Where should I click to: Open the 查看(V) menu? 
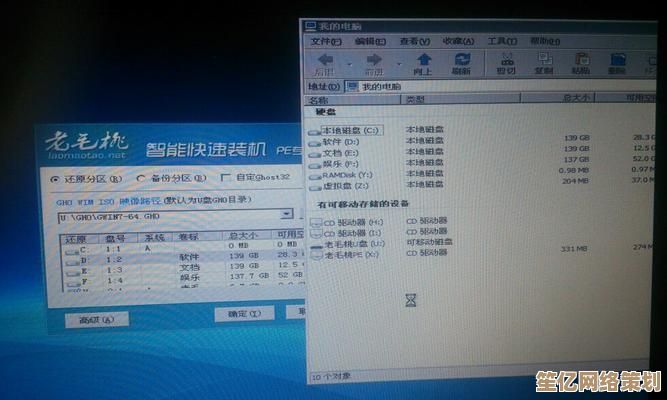point(415,42)
